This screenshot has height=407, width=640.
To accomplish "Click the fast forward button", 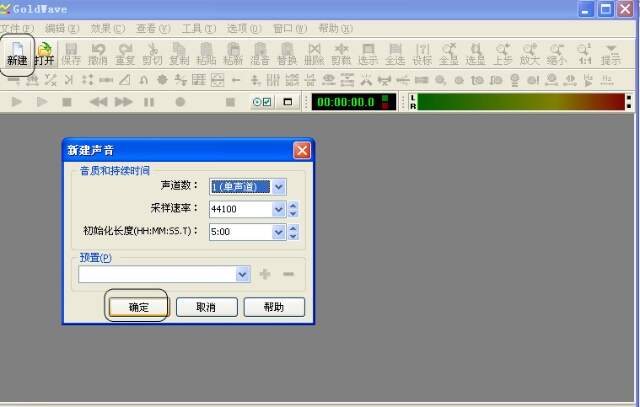I will coord(124,102).
